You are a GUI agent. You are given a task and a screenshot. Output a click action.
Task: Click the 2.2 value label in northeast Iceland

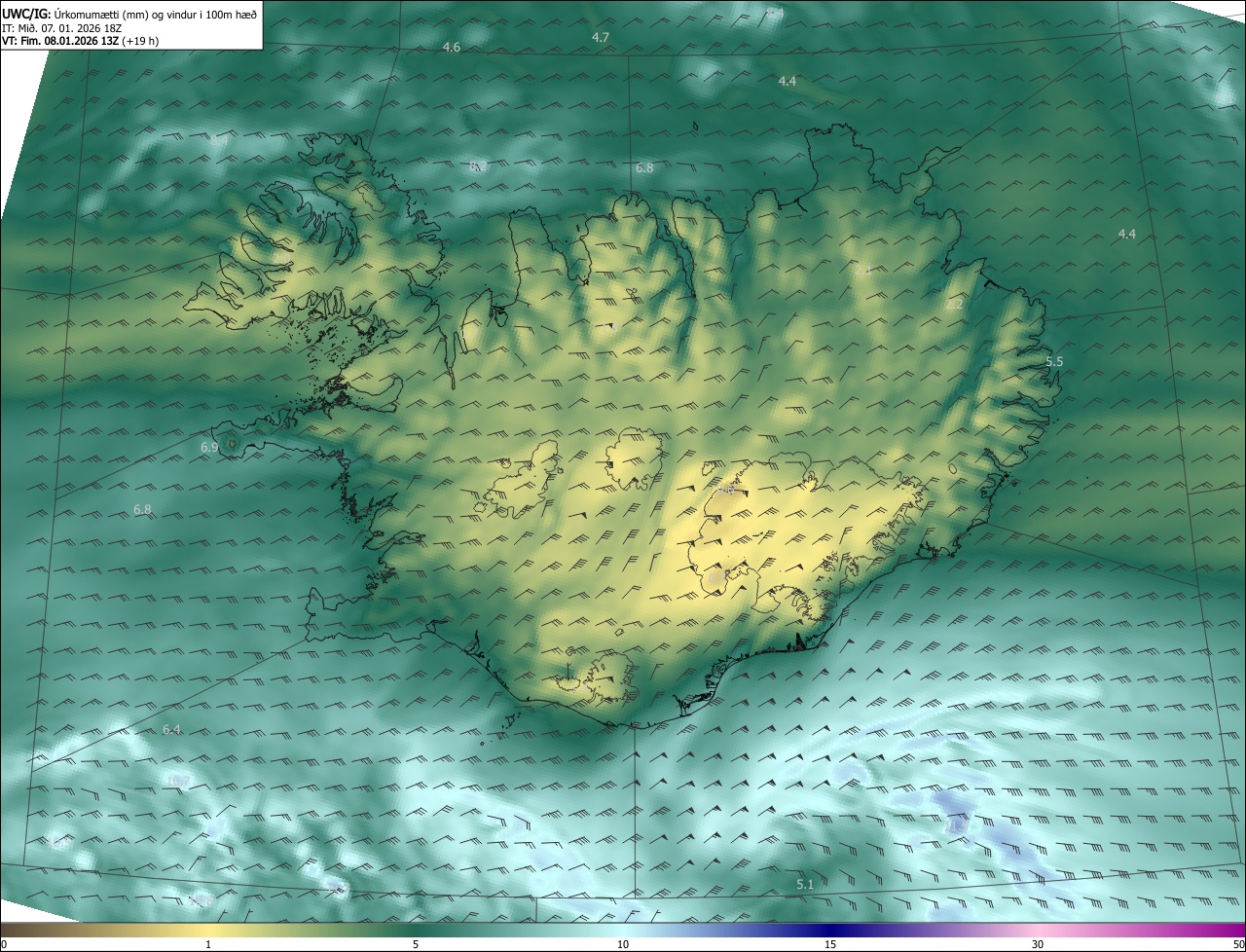(954, 305)
